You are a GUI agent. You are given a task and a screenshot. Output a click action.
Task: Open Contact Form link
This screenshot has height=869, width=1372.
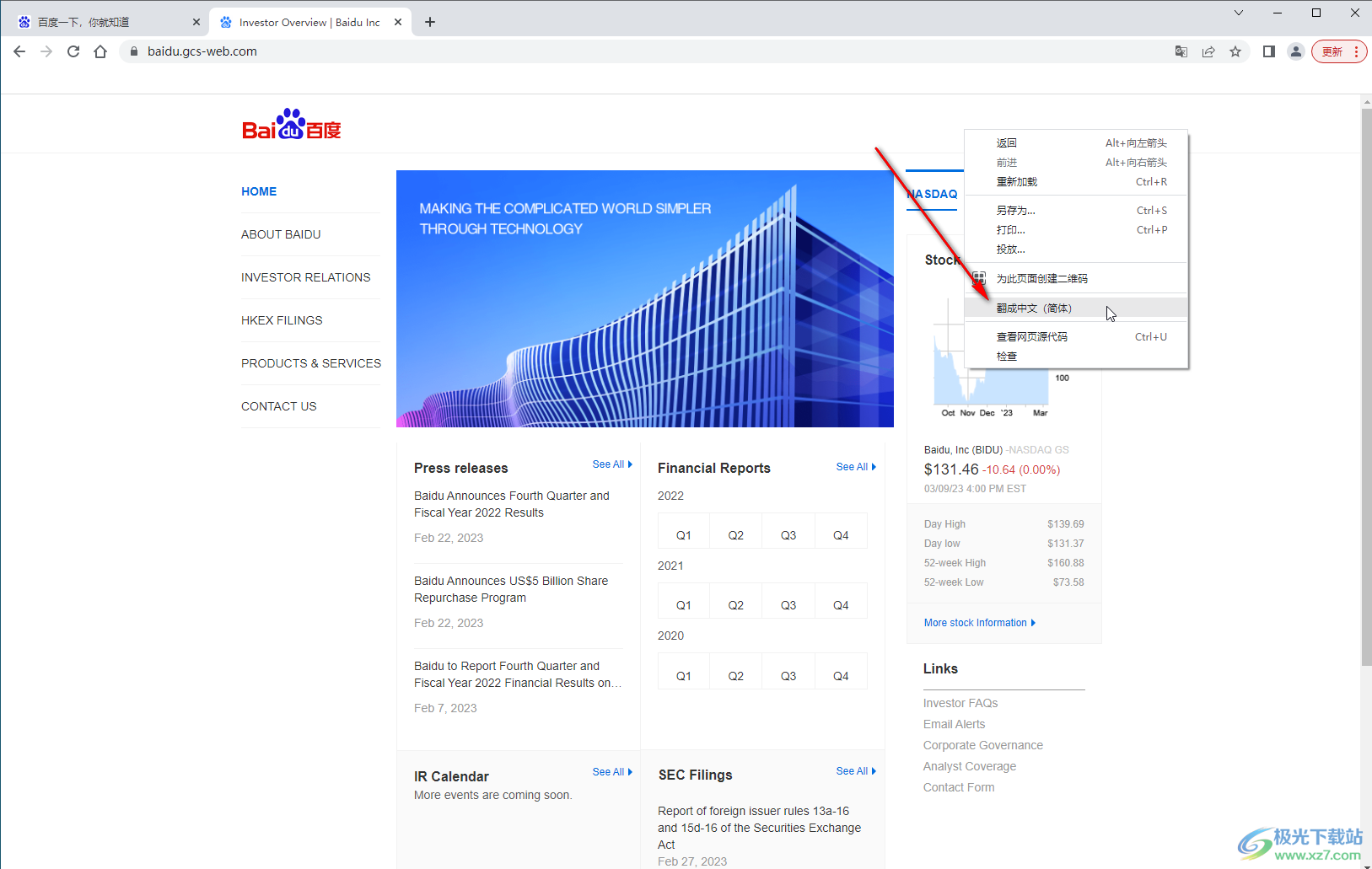coord(959,787)
